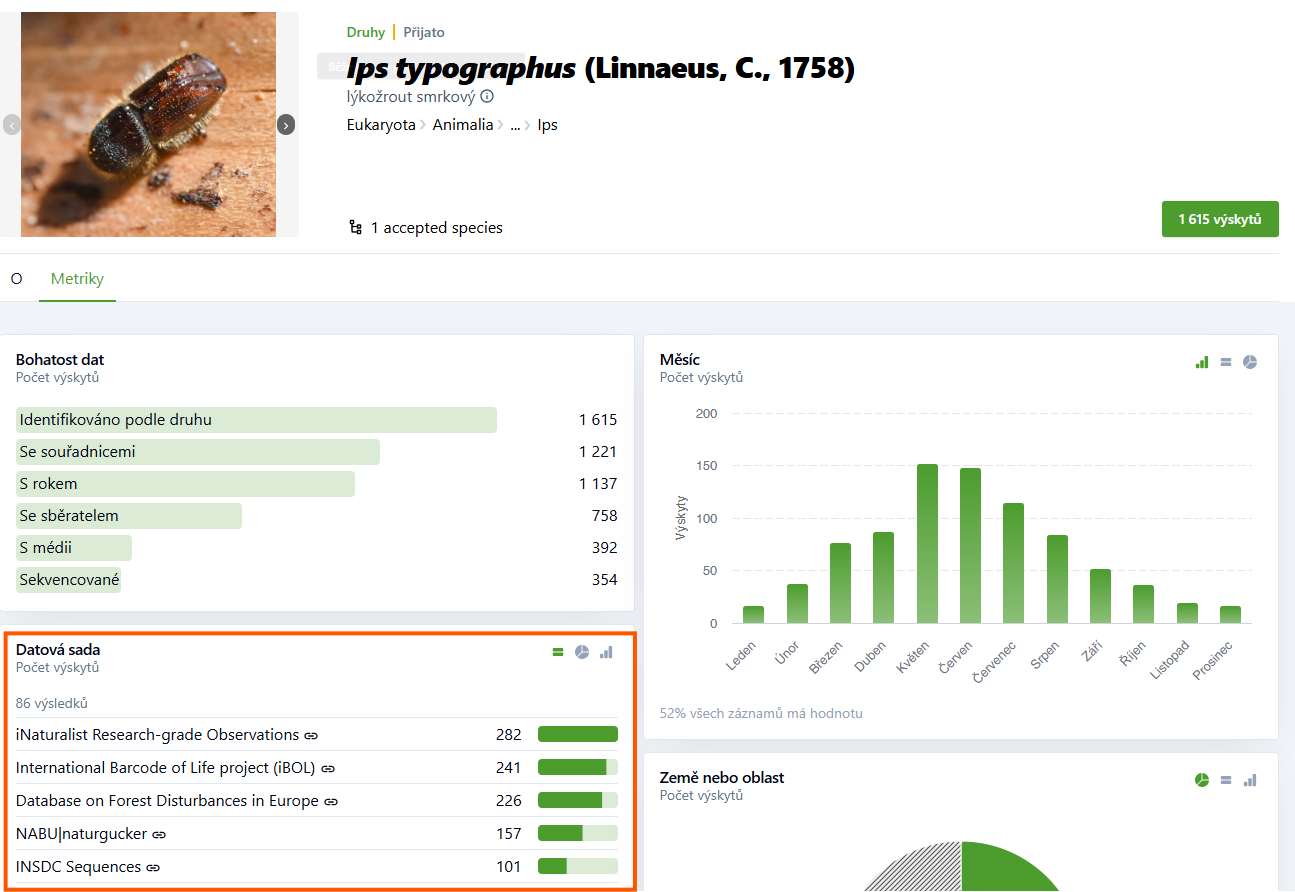The width and height of the screenshot is (1295, 892).
Task: Click the count 226 in the Forest Disturbances row
Action: click(x=509, y=801)
